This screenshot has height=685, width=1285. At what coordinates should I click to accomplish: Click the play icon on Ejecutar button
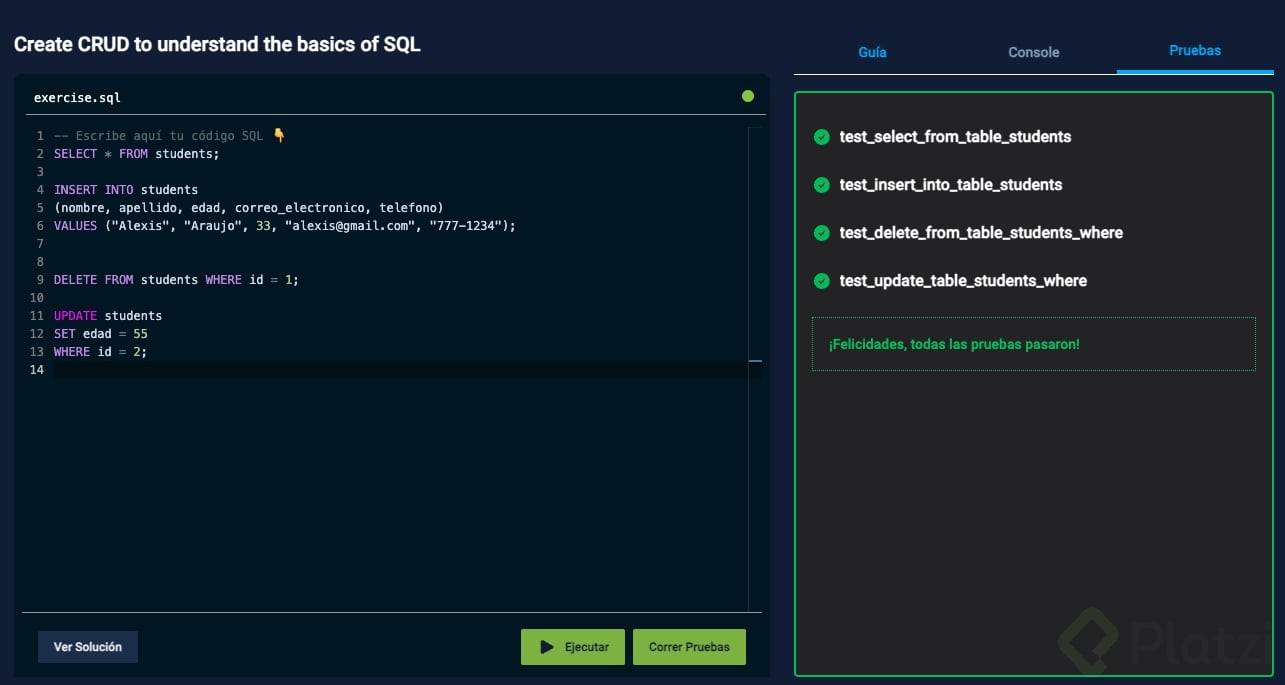pos(547,647)
